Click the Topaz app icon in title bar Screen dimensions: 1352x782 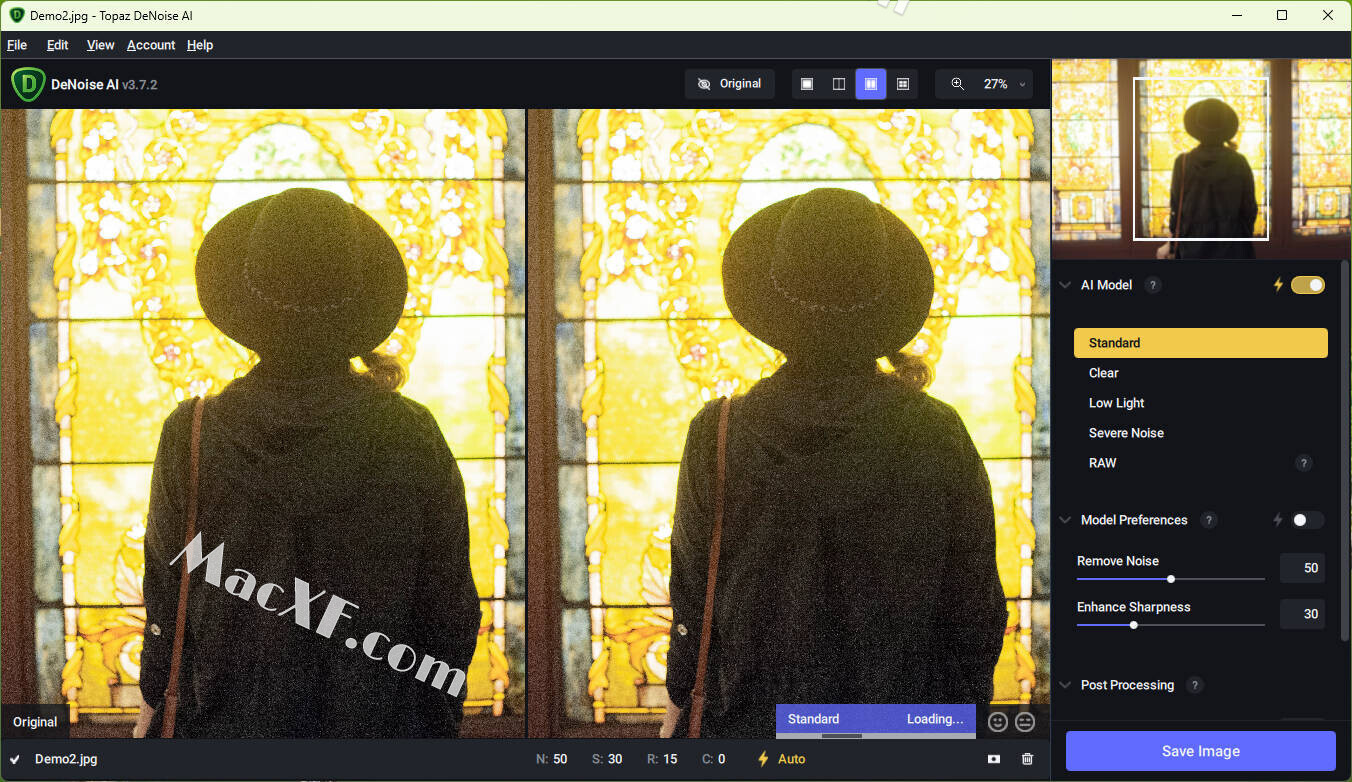click(16, 15)
